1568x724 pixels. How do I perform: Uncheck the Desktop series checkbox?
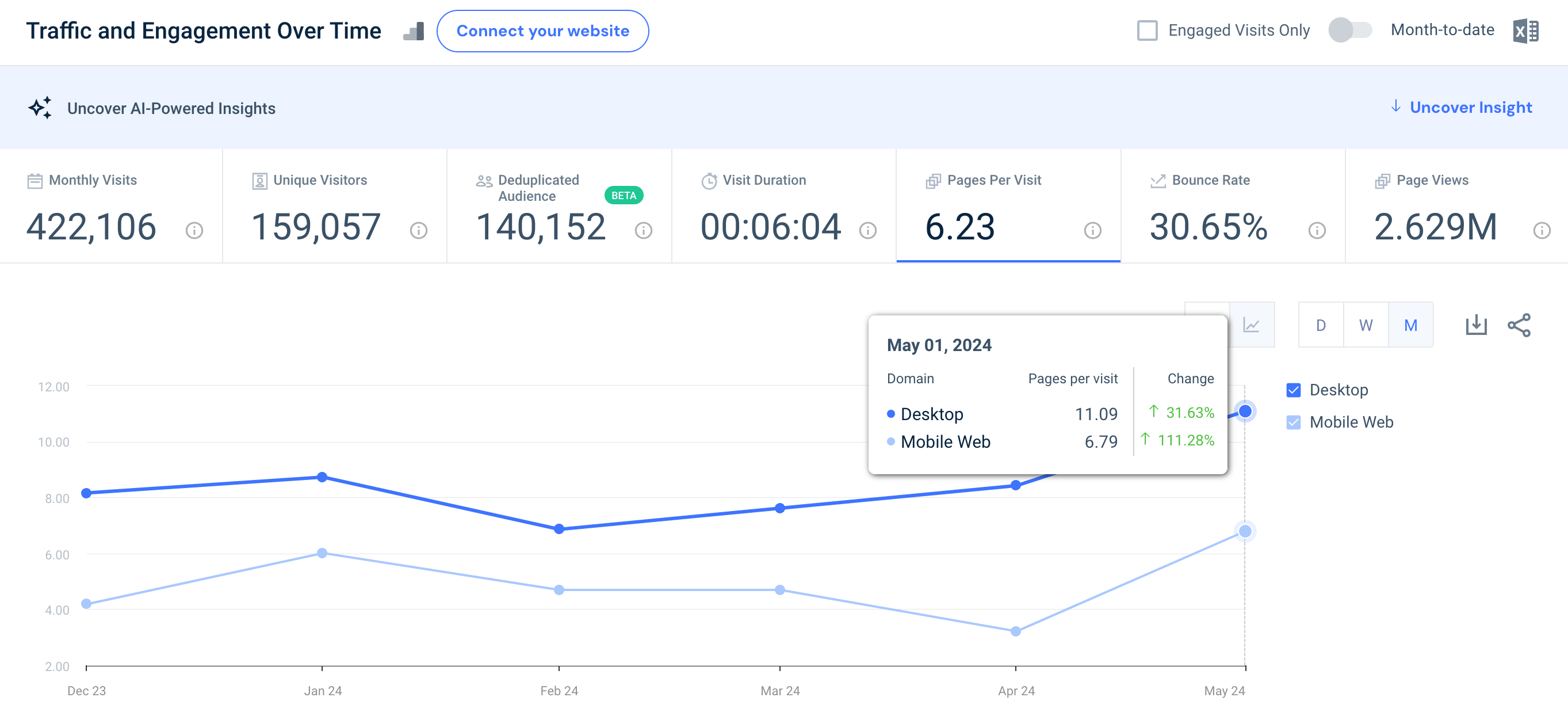[x=1294, y=390]
